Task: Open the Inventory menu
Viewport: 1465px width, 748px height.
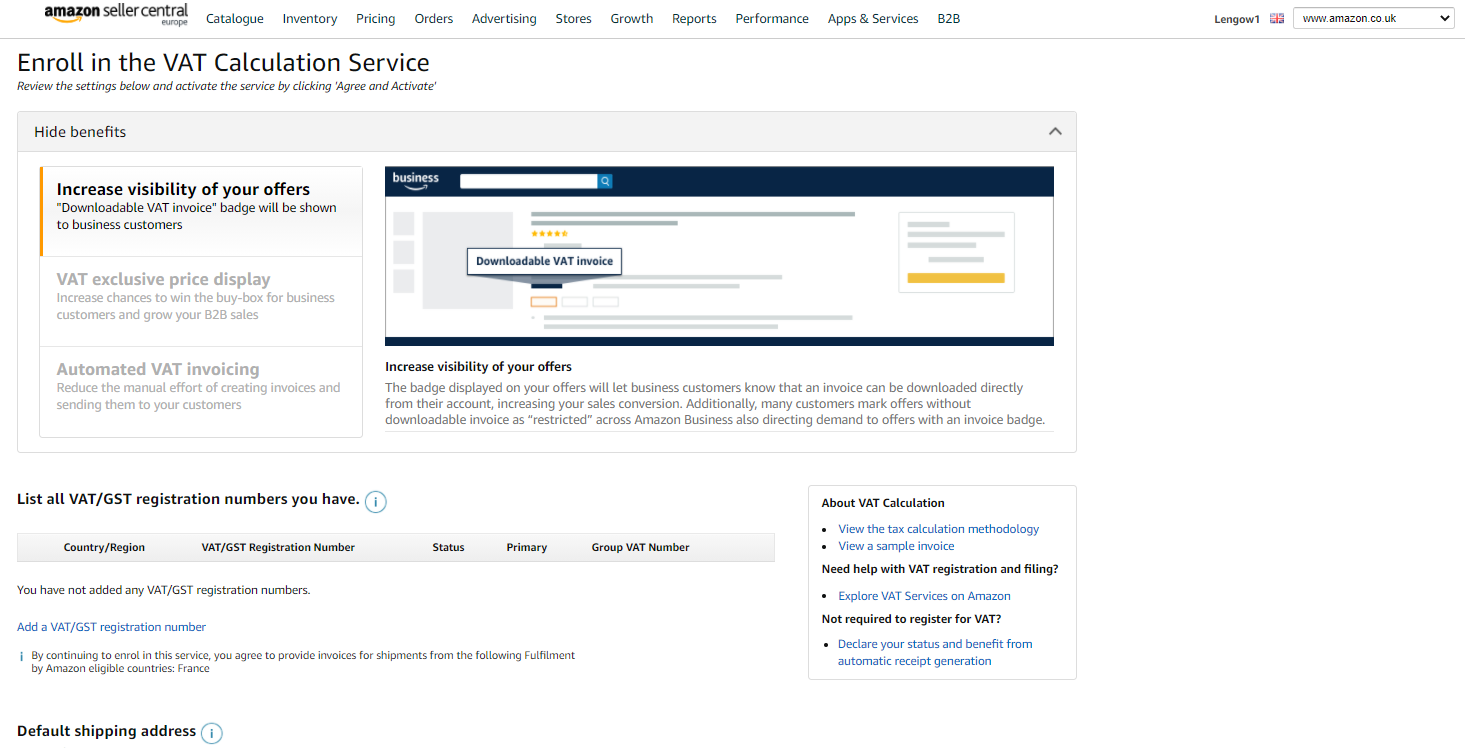Action: point(310,19)
